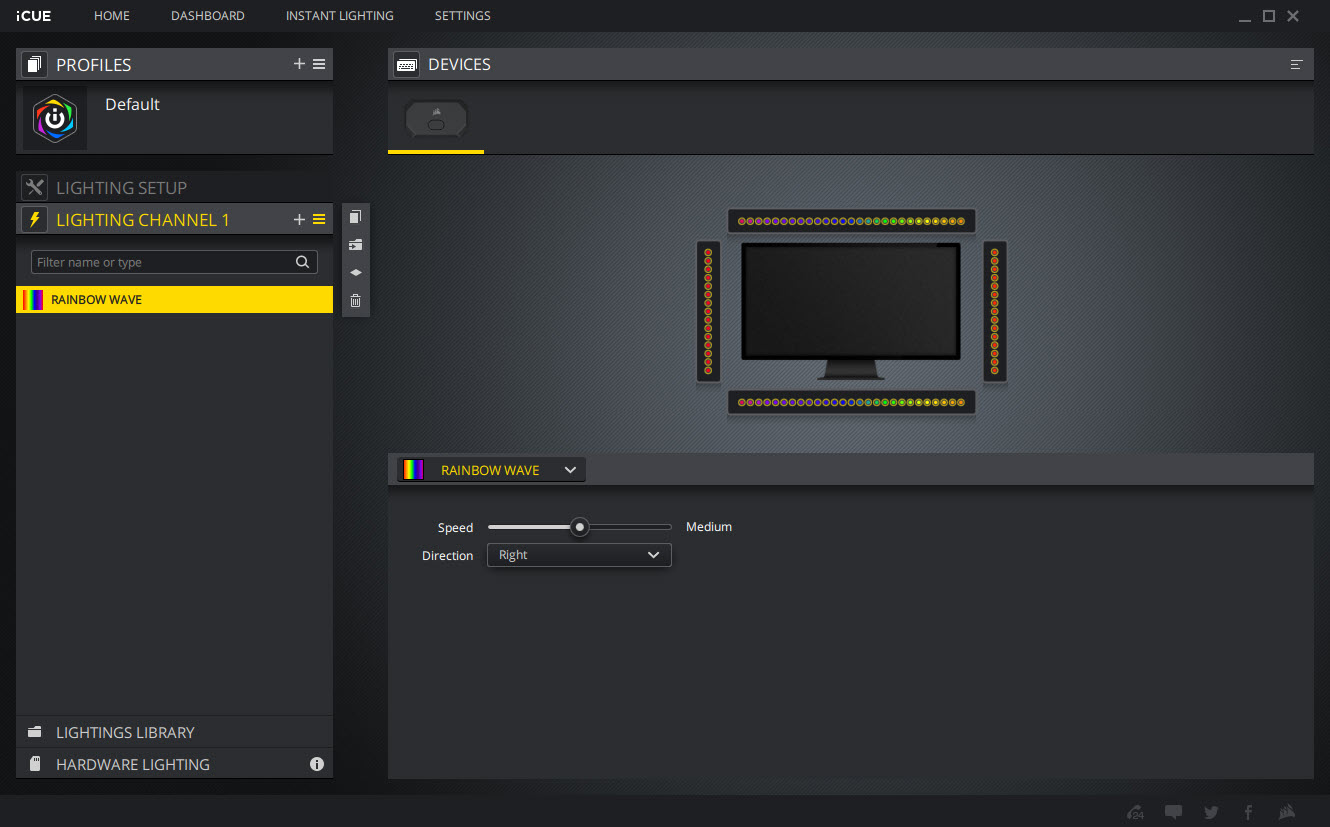Open the chat feedback speech bubble icon
The image size is (1330, 827).
click(x=1173, y=812)
